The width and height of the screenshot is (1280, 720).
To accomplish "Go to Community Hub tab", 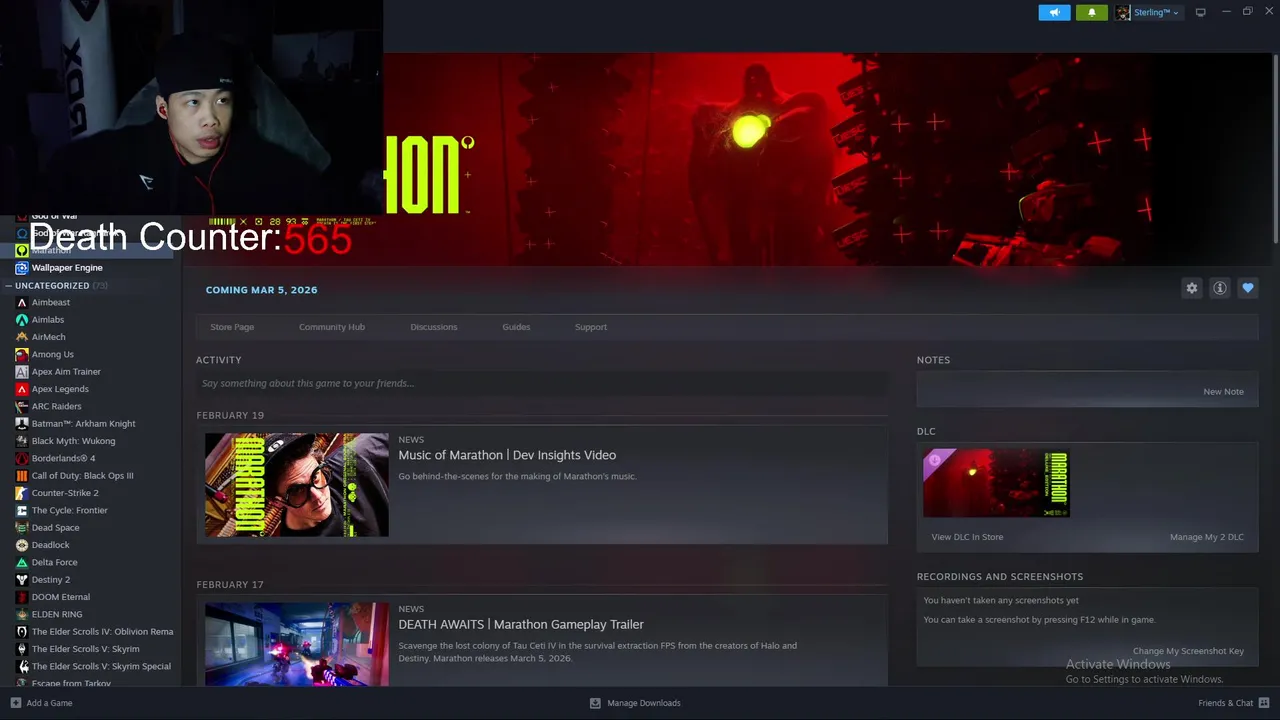I will (332, 327).
